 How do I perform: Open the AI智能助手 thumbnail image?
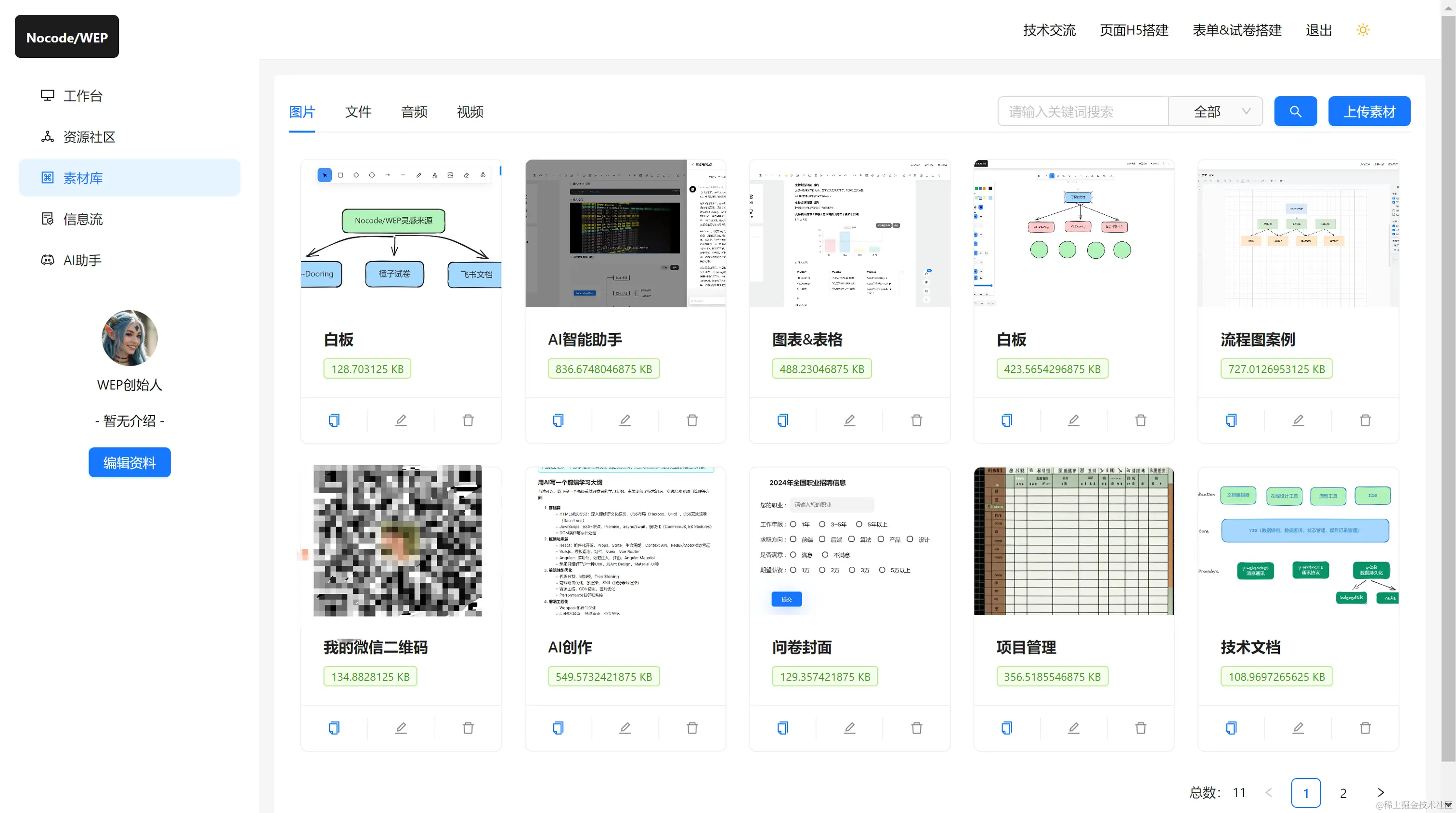pos(625,234)
